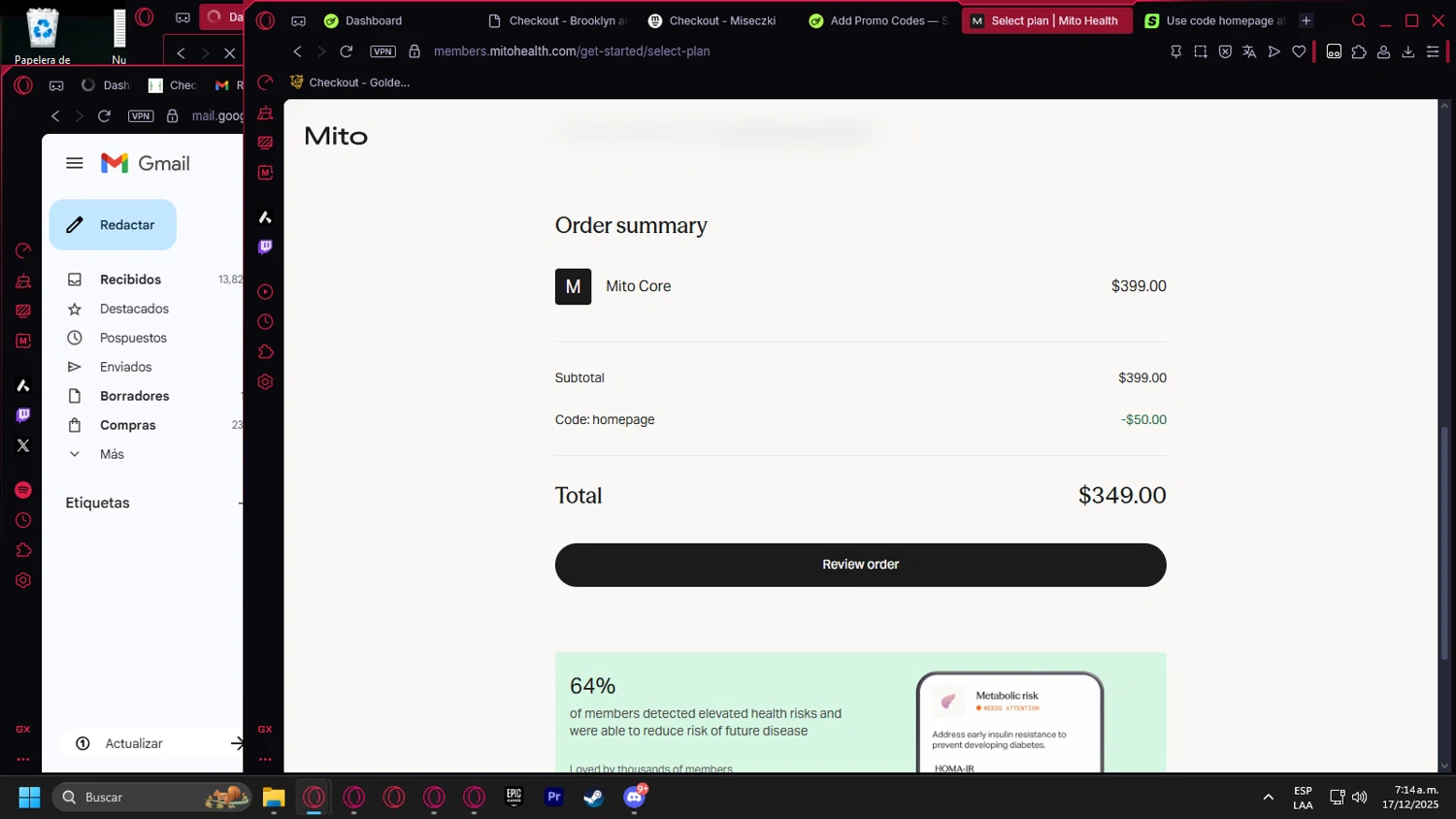Open Aria AI icon in Mito window sidebar

(265, 217)
